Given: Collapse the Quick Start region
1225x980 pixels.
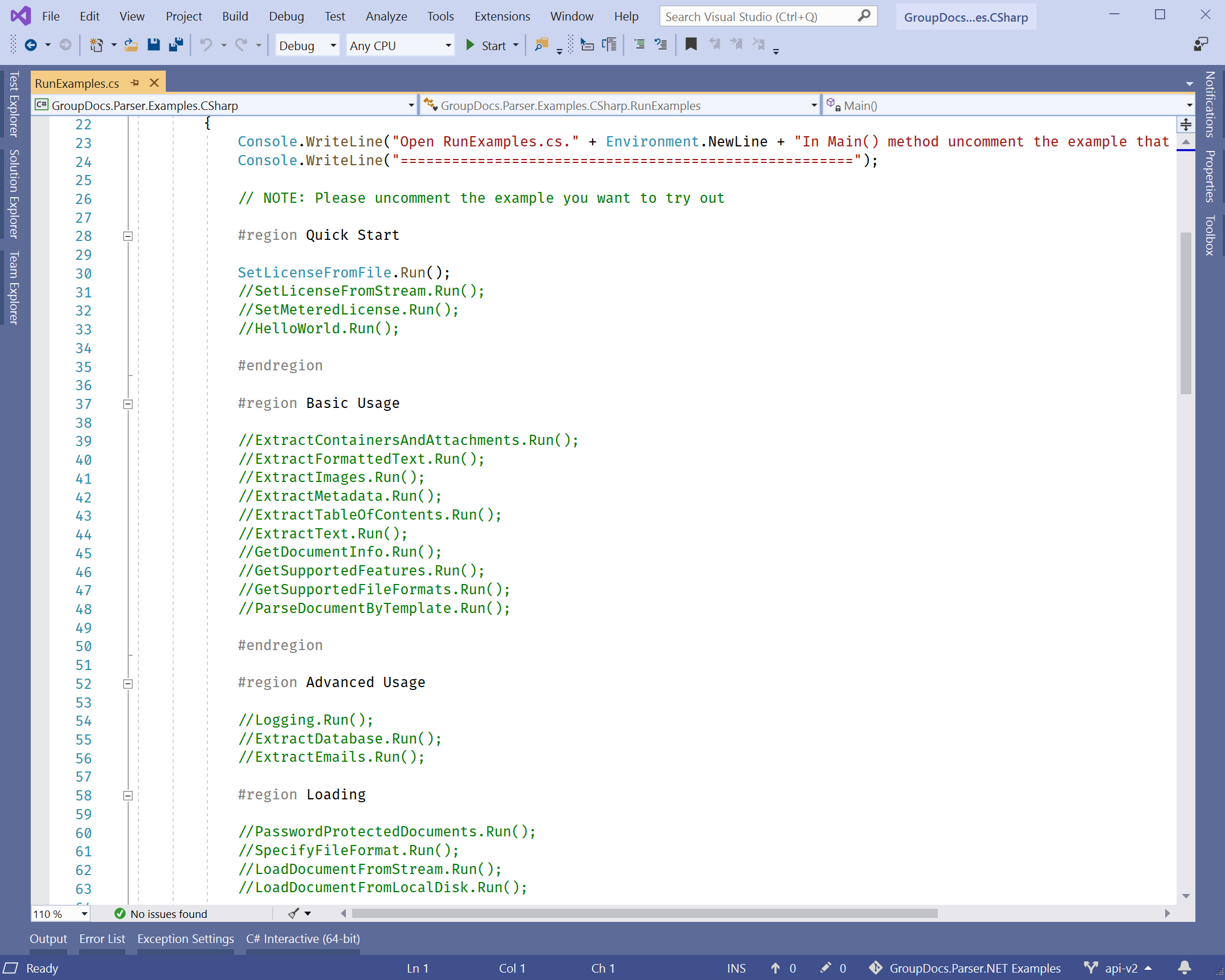Looking at the screenshot, I should 128,236.
